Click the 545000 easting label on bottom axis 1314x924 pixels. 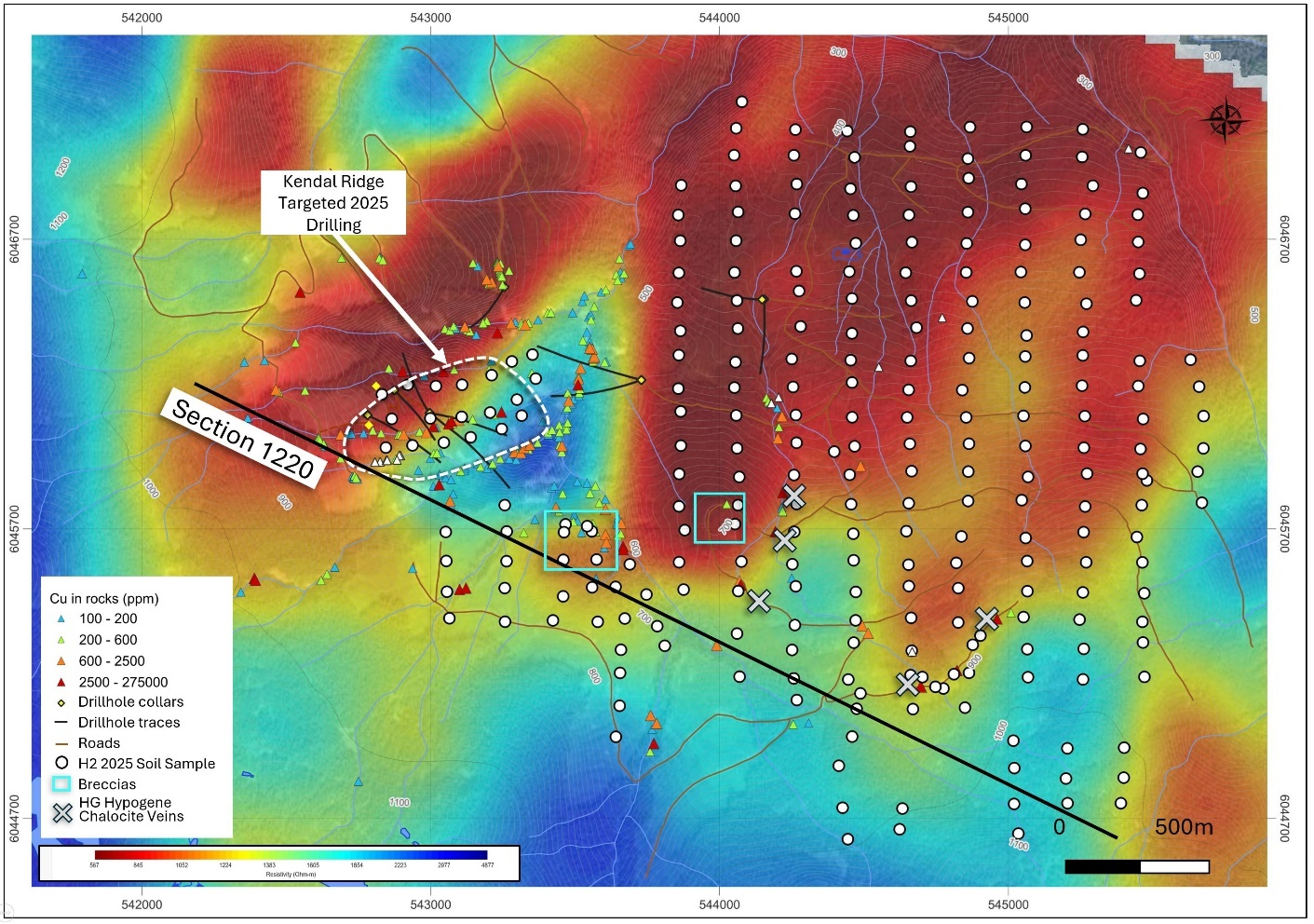click(x=1008, y=904)
